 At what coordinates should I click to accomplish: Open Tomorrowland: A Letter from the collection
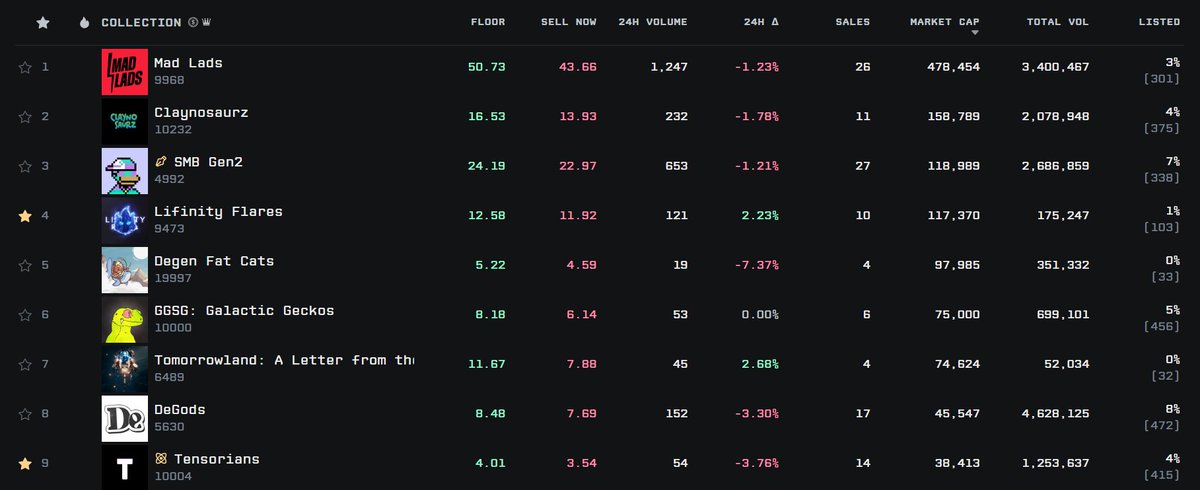284,360
